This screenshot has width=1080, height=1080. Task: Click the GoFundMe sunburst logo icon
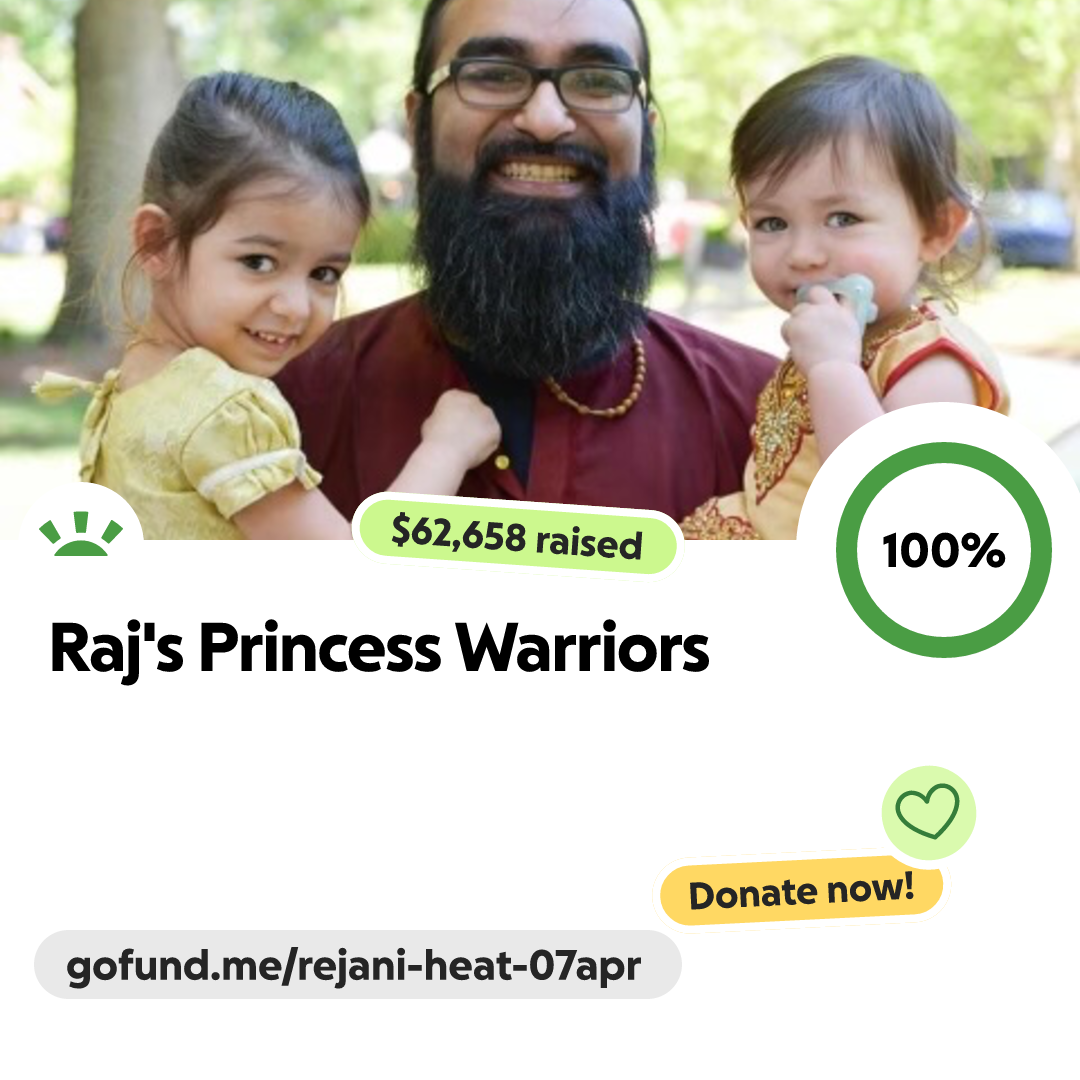pos(81,534)
